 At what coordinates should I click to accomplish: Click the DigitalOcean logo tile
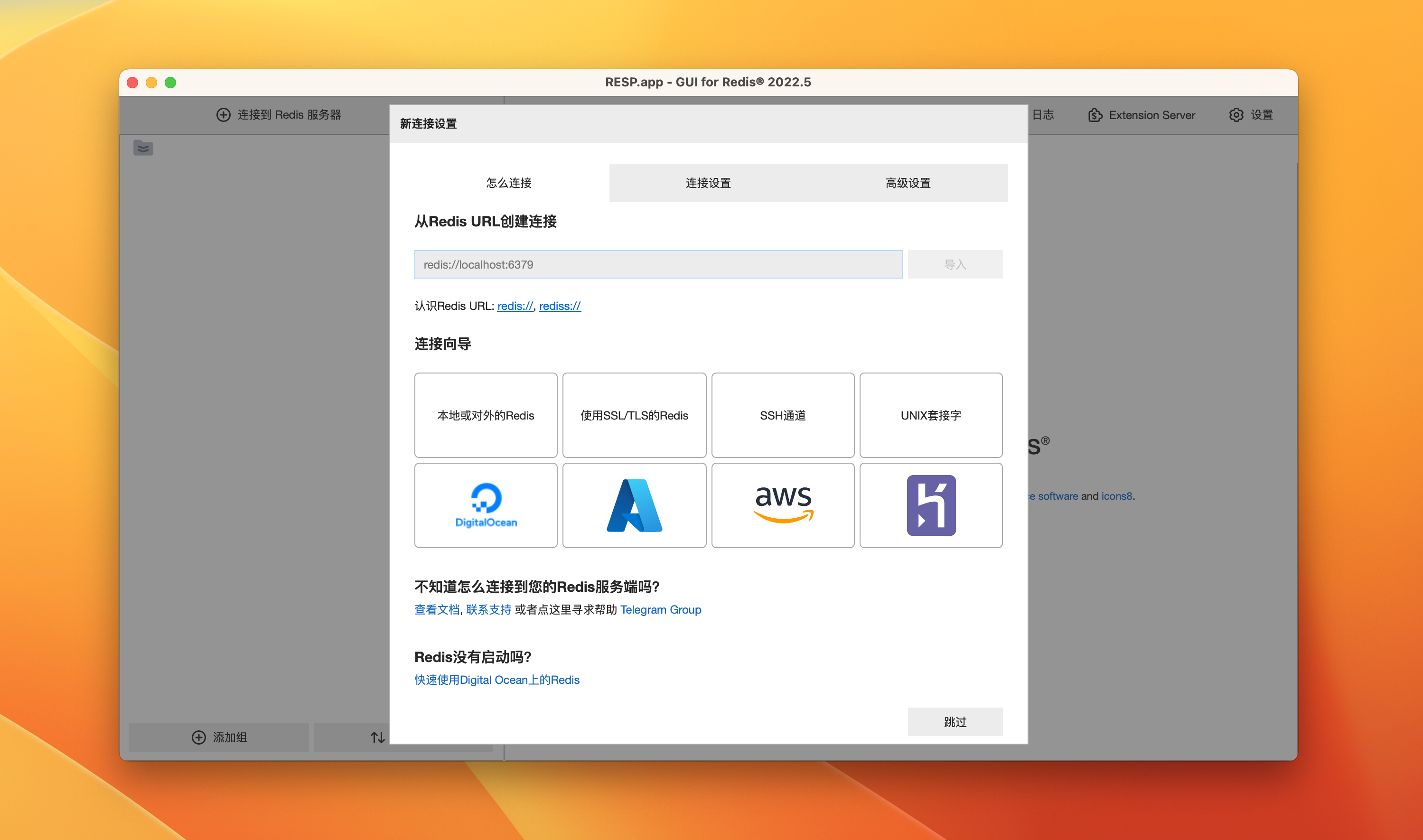(x=486, y=505)
